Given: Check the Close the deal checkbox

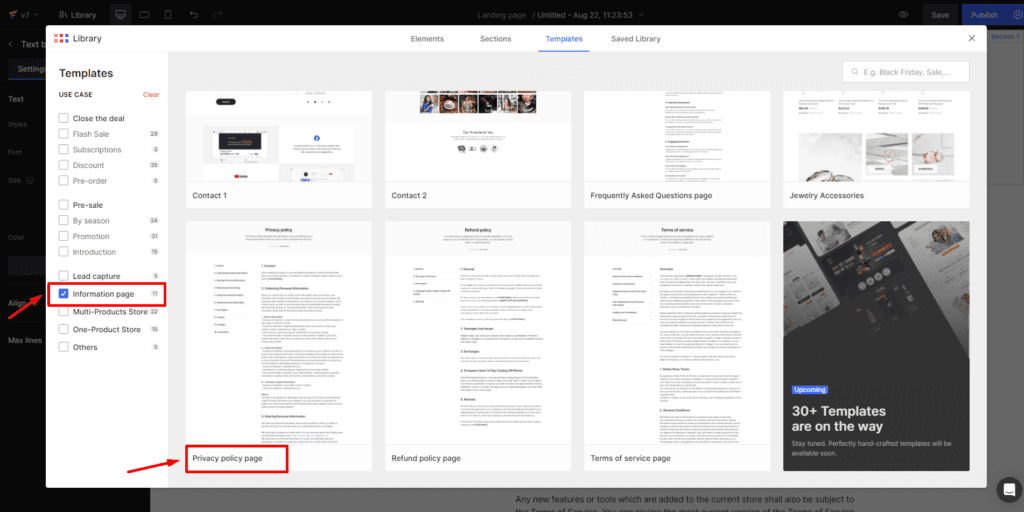Looking at the screenshot, I should click(x=63, y=118).
